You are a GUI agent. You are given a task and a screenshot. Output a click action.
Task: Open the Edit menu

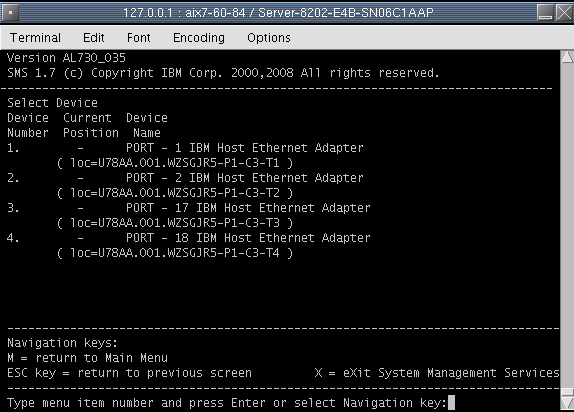tap(94, 38)
